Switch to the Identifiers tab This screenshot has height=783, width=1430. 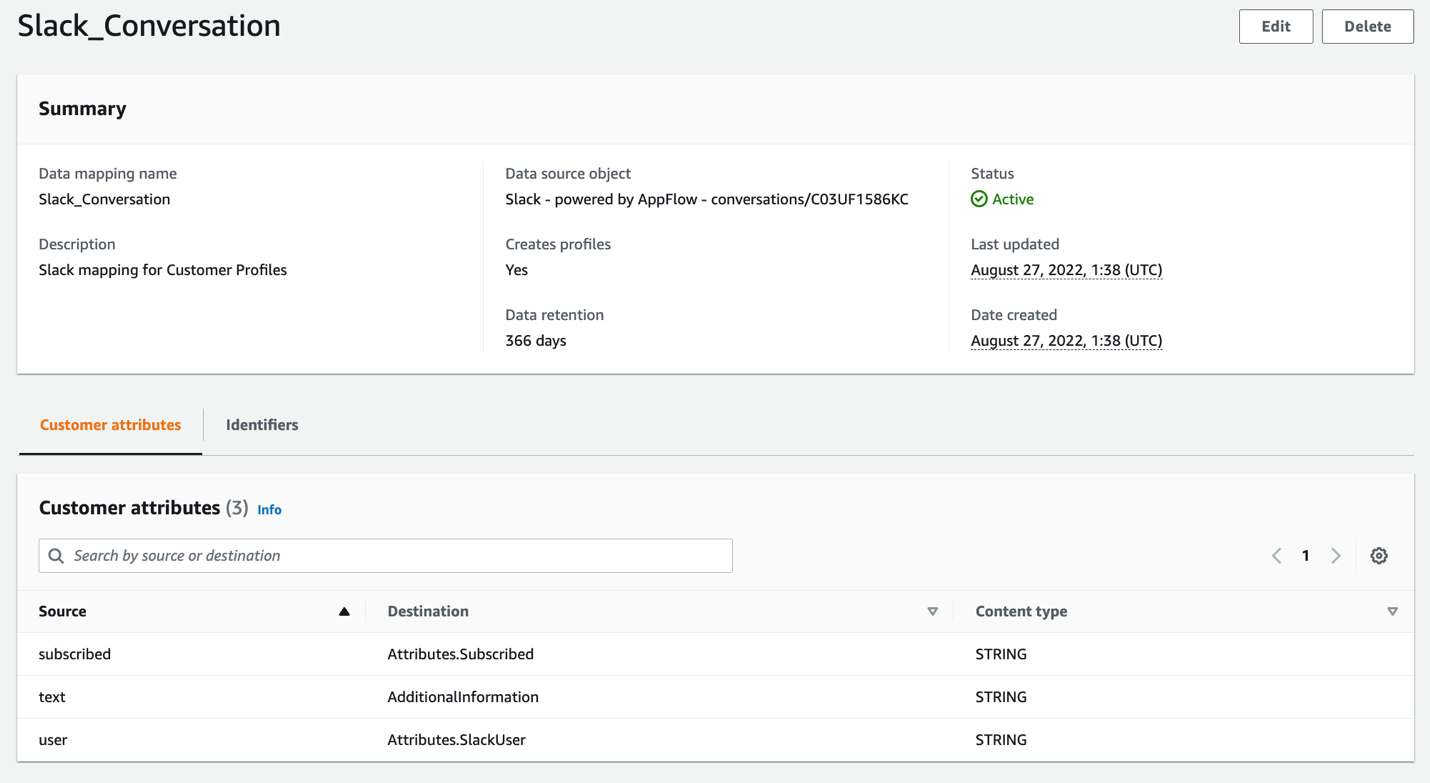coord(262,425)
